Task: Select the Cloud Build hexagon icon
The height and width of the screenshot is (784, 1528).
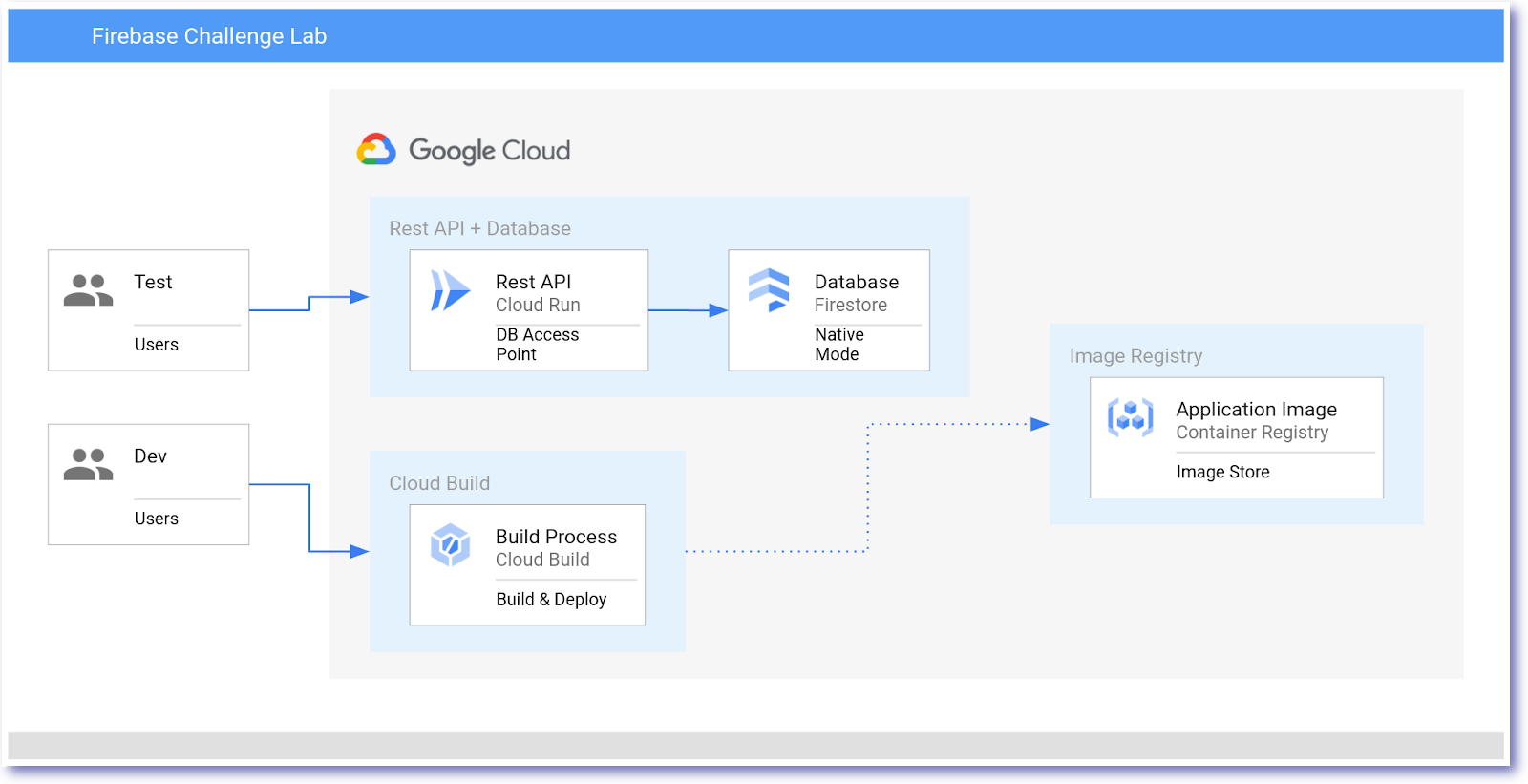Action: (450, 545)
